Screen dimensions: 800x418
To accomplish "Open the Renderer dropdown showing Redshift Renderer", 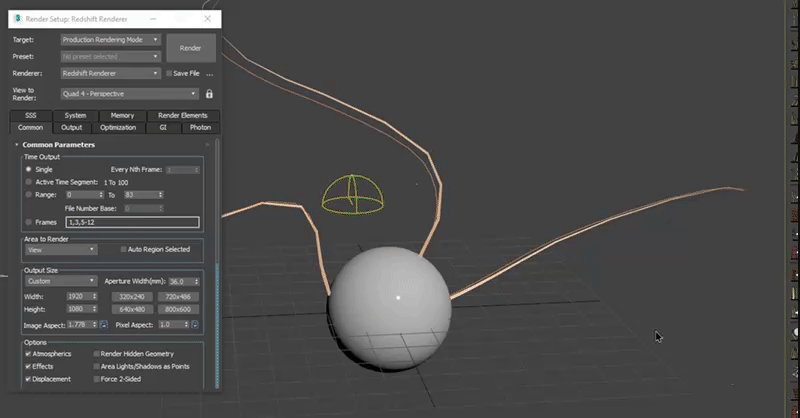I will tap(110, 73).
